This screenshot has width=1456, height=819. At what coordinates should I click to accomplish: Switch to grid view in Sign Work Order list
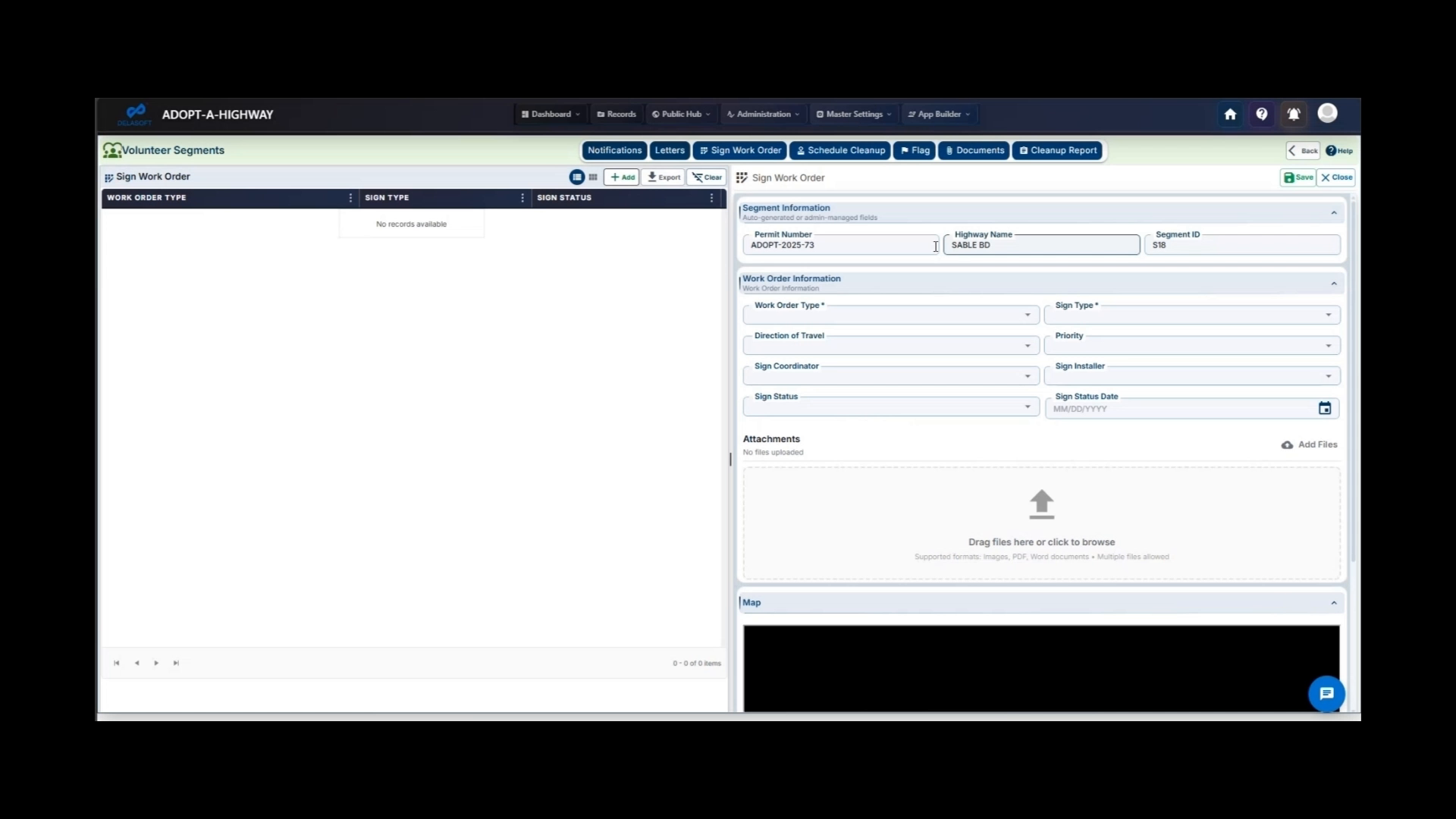592,177
